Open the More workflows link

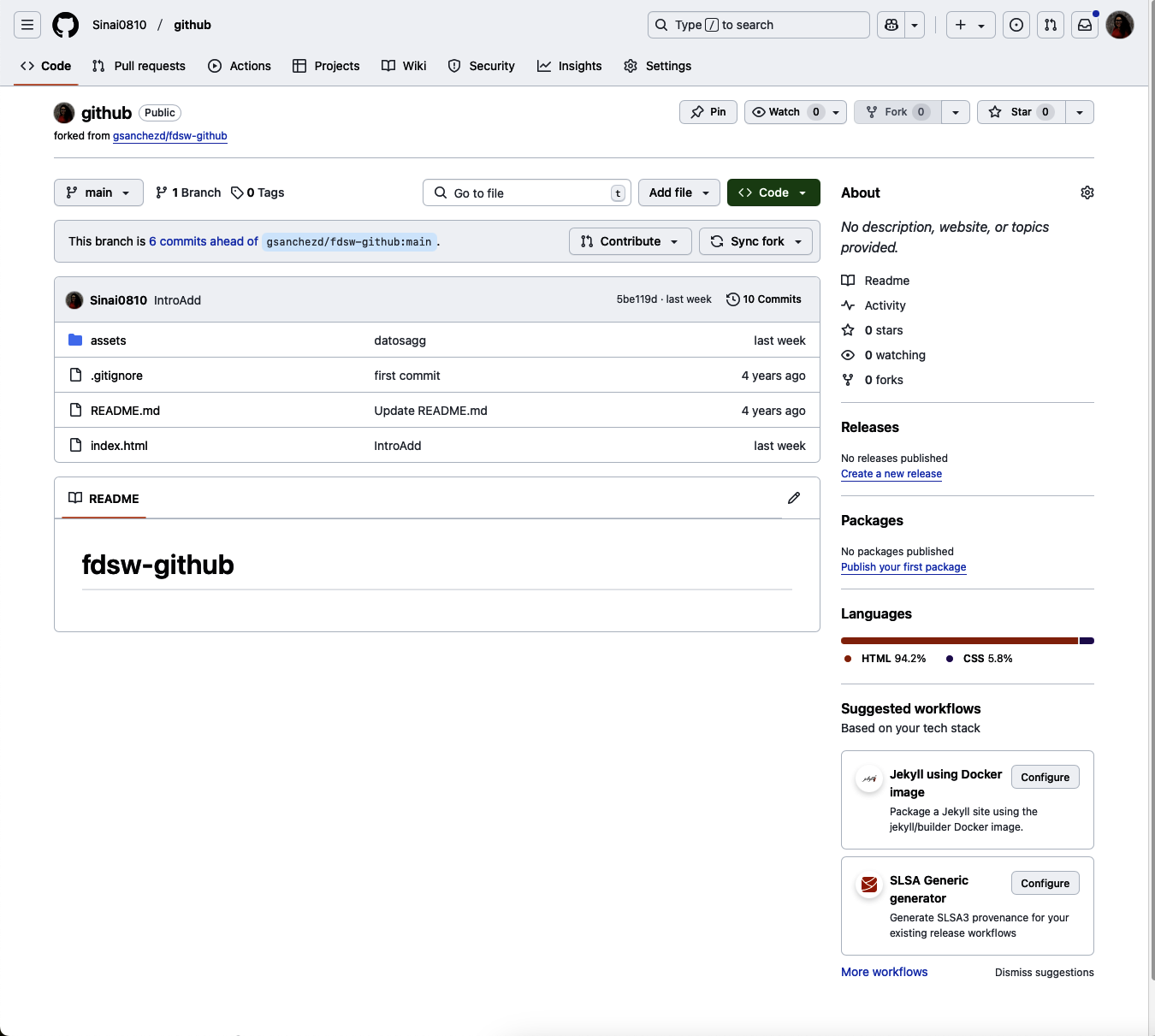point(885,972)
